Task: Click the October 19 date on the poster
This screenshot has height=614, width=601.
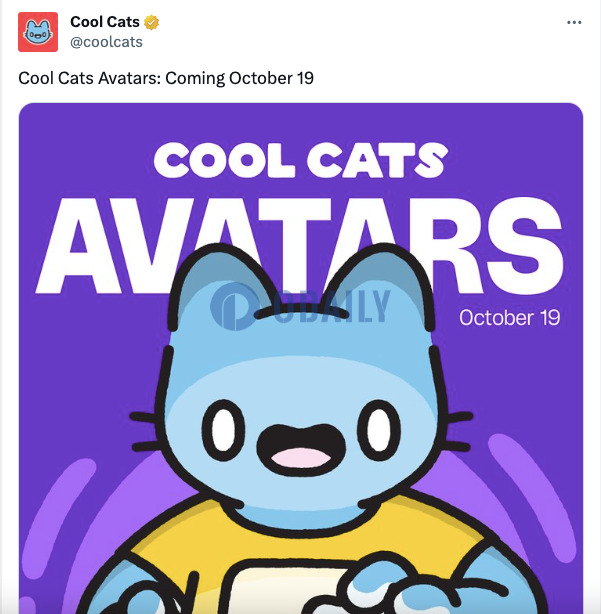Action: point(509,318)
